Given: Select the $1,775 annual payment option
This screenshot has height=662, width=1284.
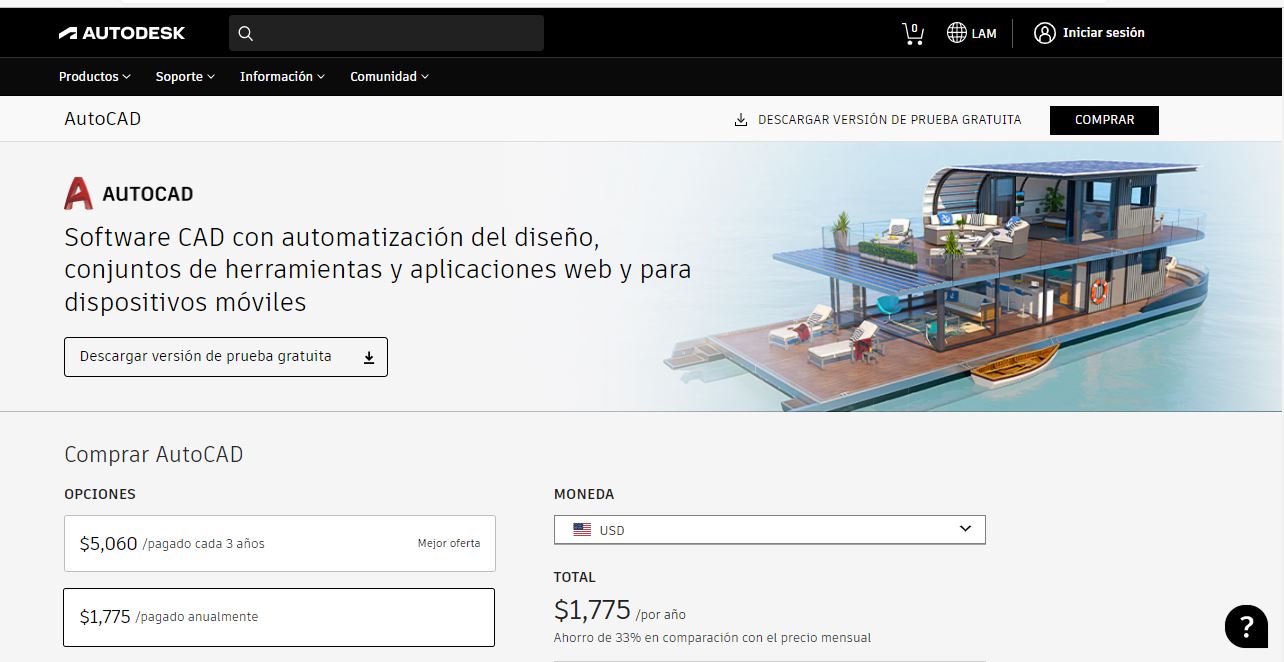Looking at the screenshot, I should tap(280, 617).
